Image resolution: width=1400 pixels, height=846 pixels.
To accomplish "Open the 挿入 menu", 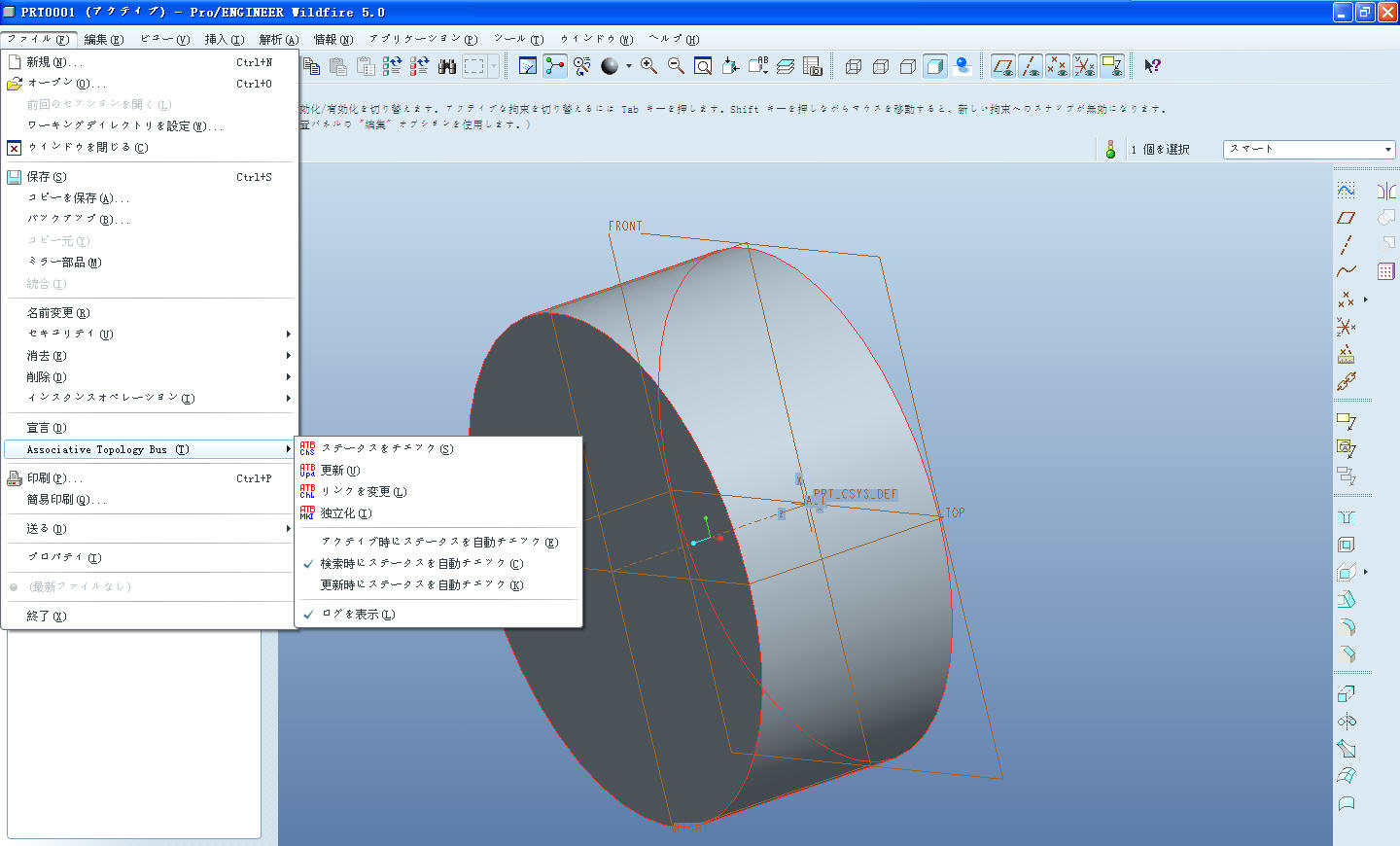I will coord(224,40).
